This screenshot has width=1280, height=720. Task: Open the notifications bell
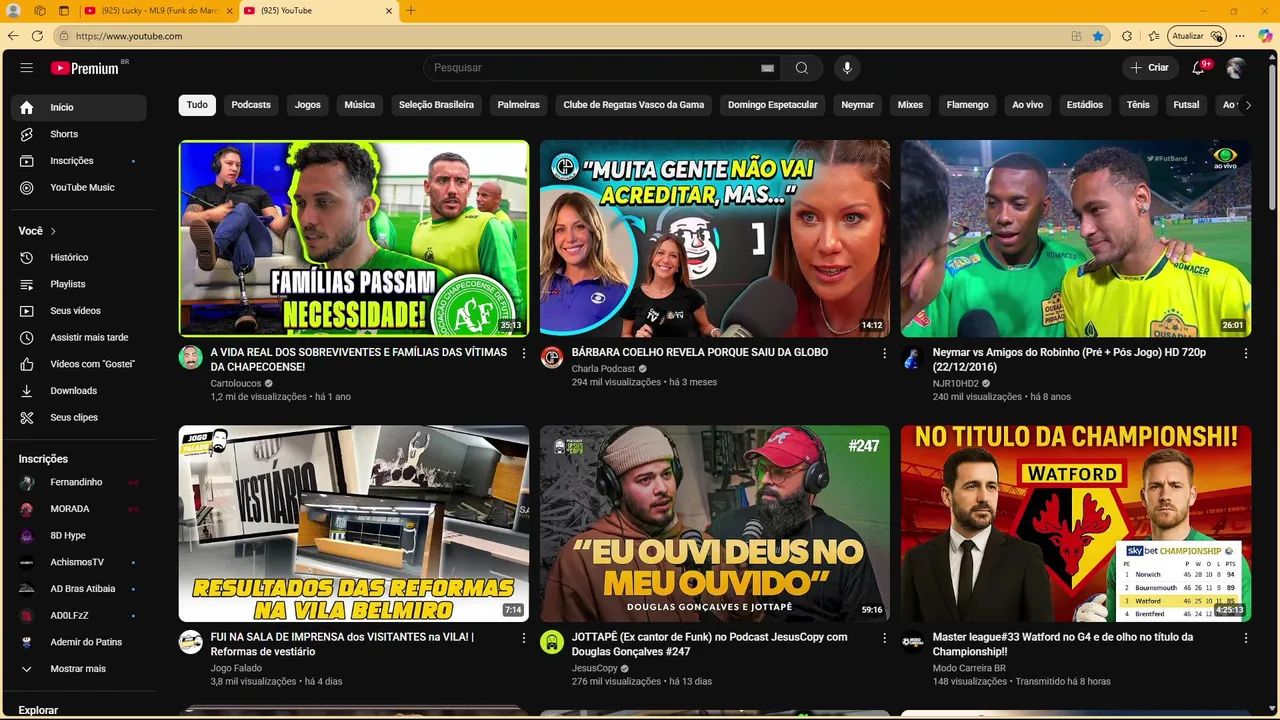coord(1198,68)
